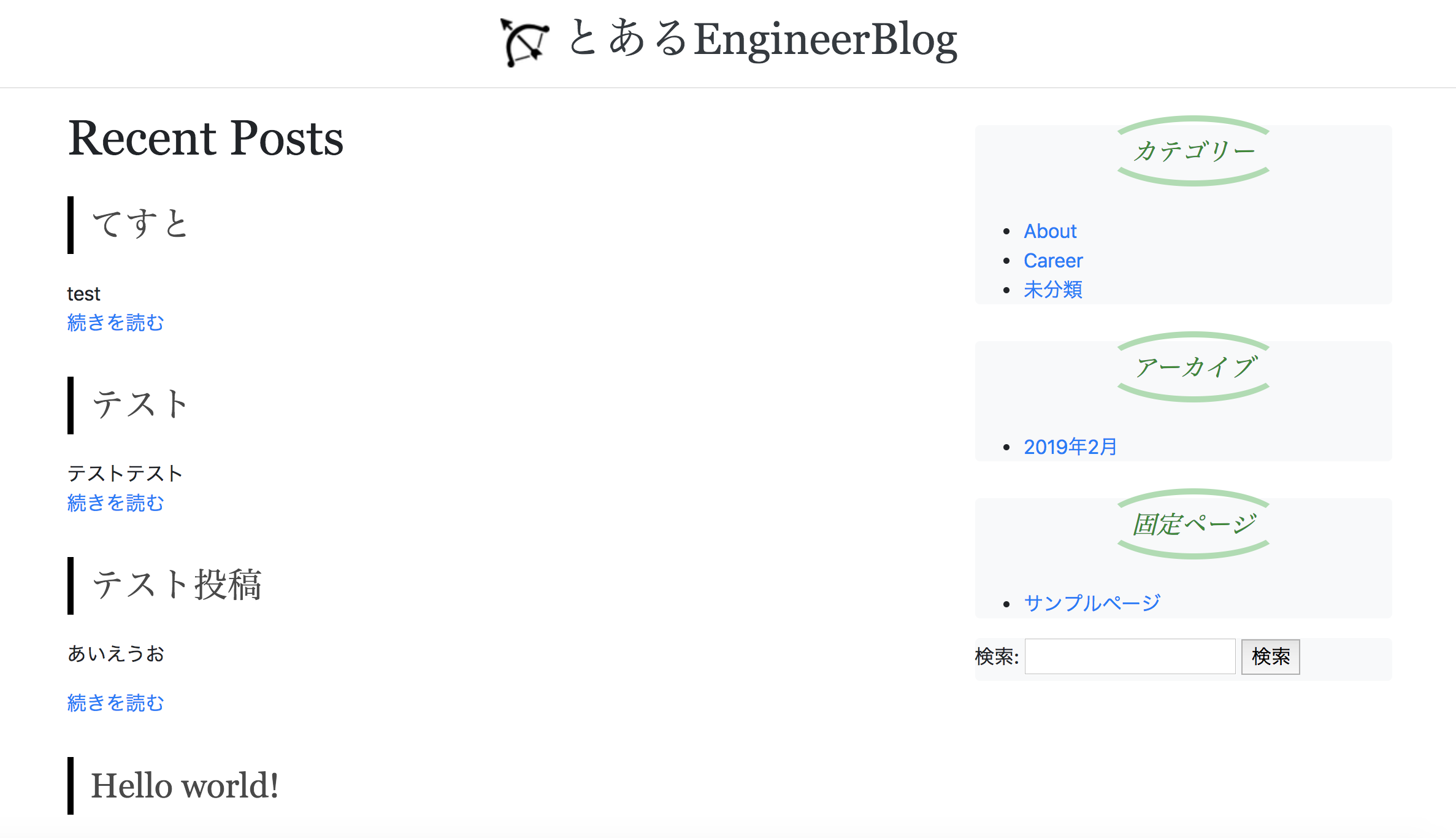Open the Hello world! post
Viewport: 1456px width, 838px height.
[x=185, y=786]
